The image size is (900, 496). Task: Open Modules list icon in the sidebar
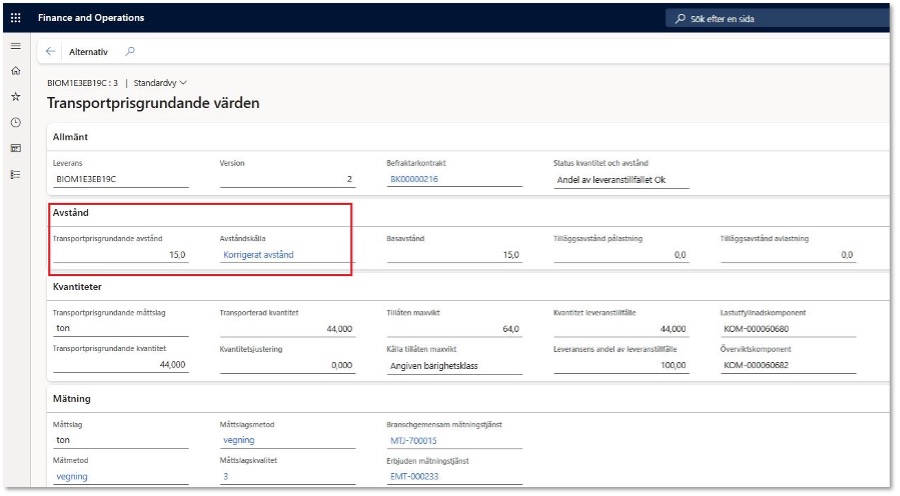pos(15,174)
